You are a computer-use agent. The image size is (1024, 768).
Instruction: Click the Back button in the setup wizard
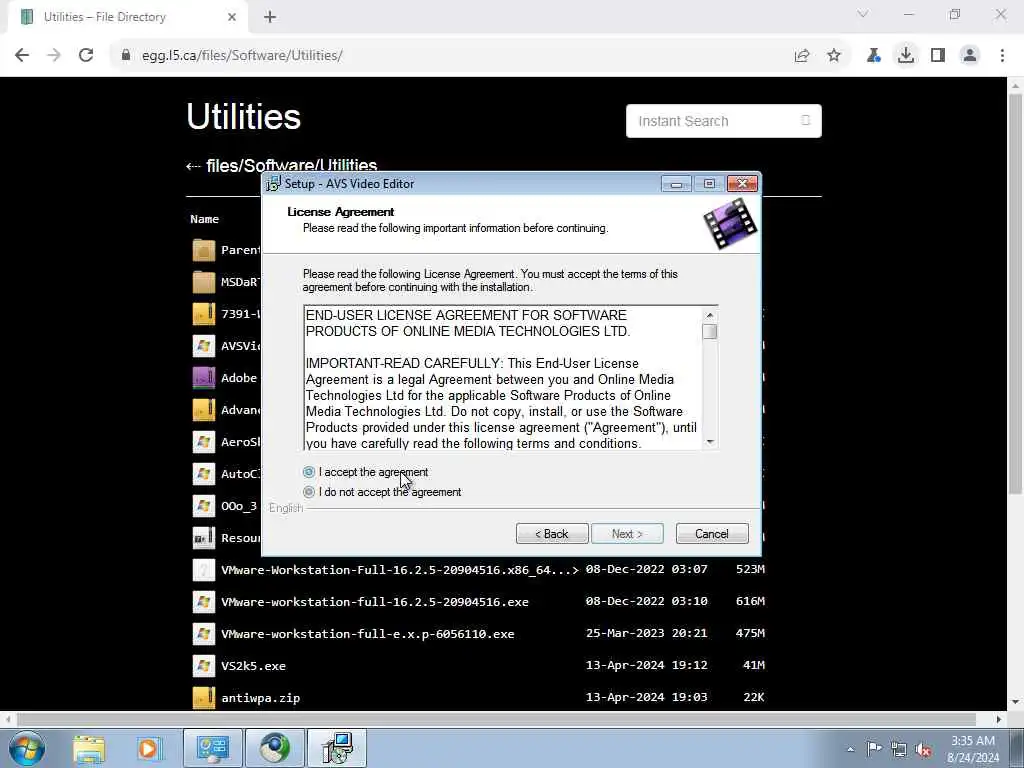(552, 534)
